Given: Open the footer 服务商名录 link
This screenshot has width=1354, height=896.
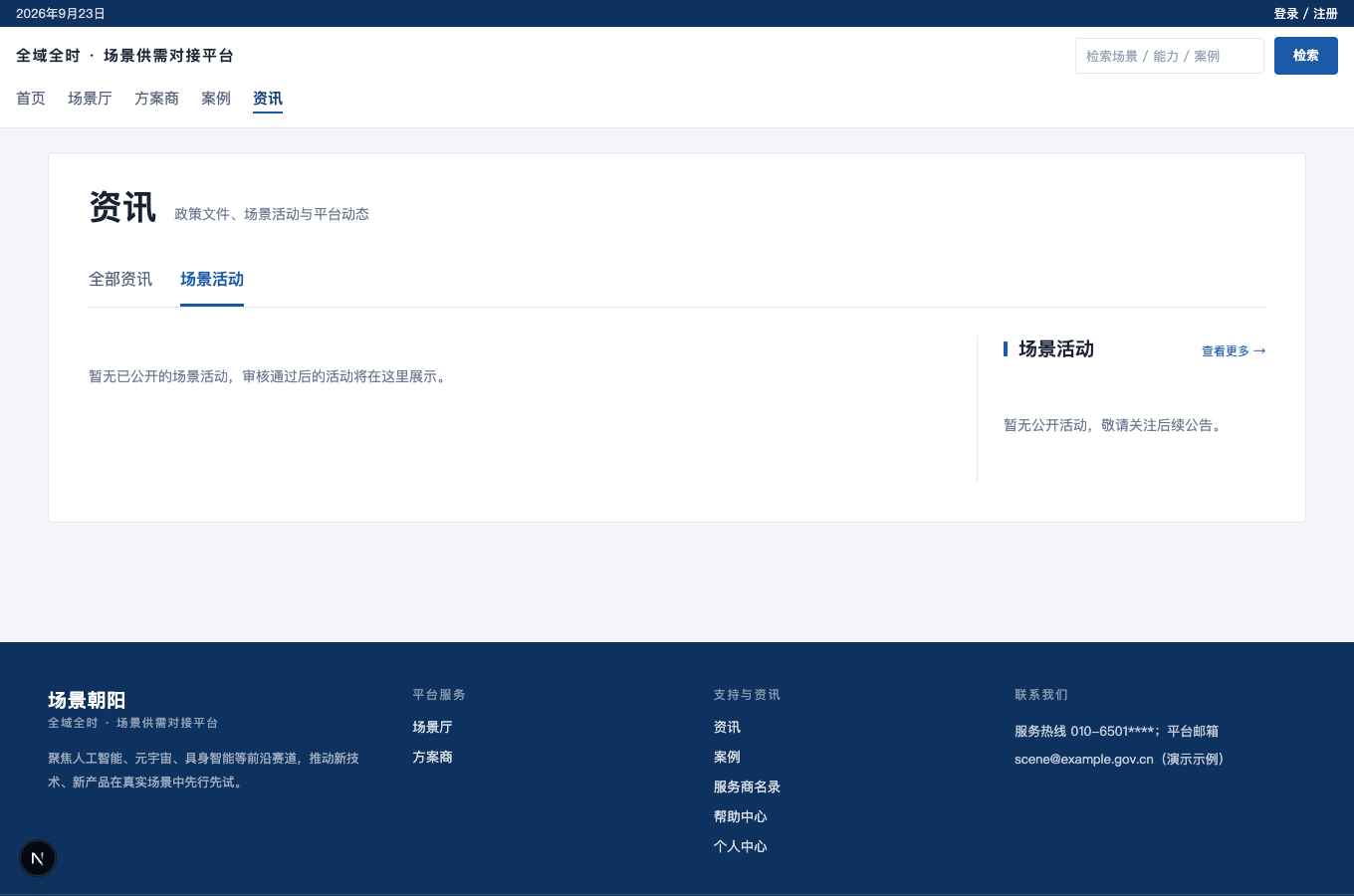Looking at the screenshot, I should [x=747, y=787].
